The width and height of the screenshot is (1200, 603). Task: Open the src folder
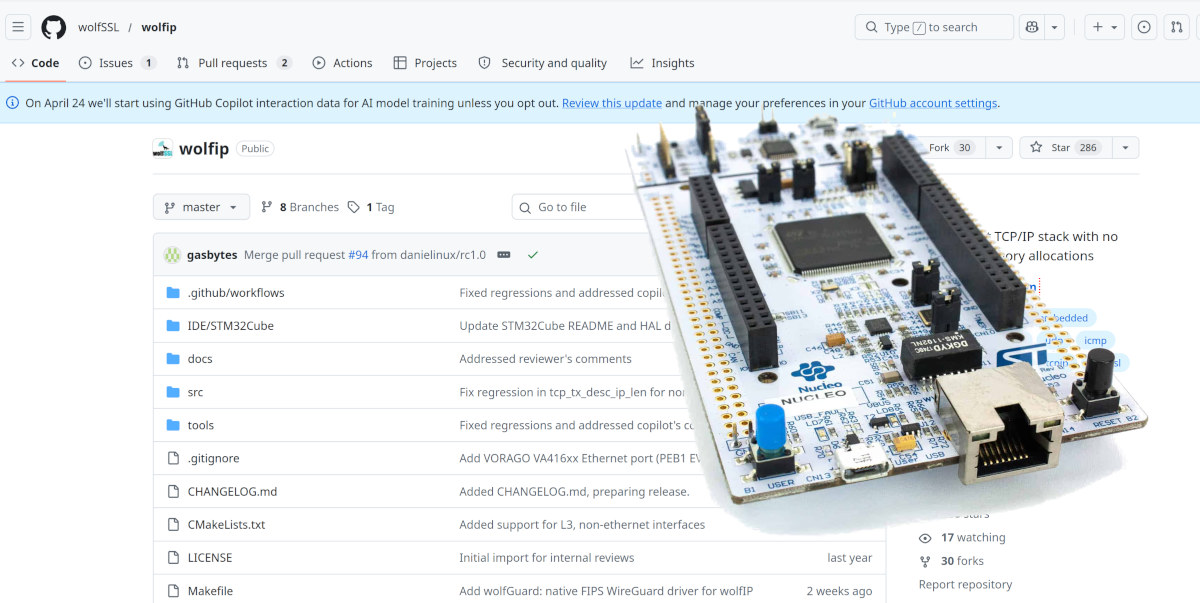tap(195, 392)
